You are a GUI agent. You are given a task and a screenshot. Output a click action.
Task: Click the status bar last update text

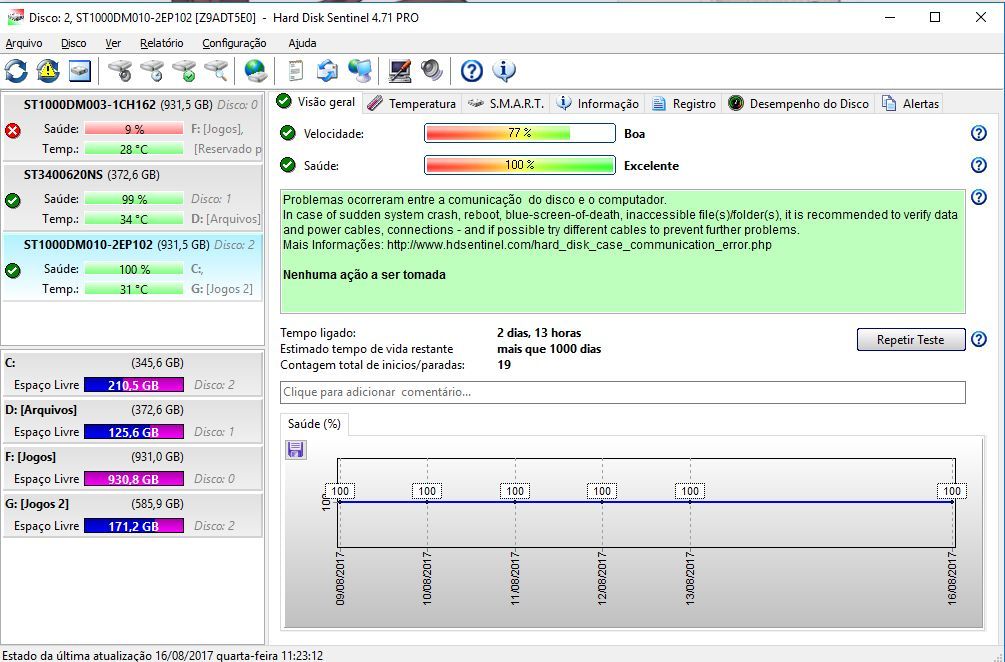coord(162,656)
